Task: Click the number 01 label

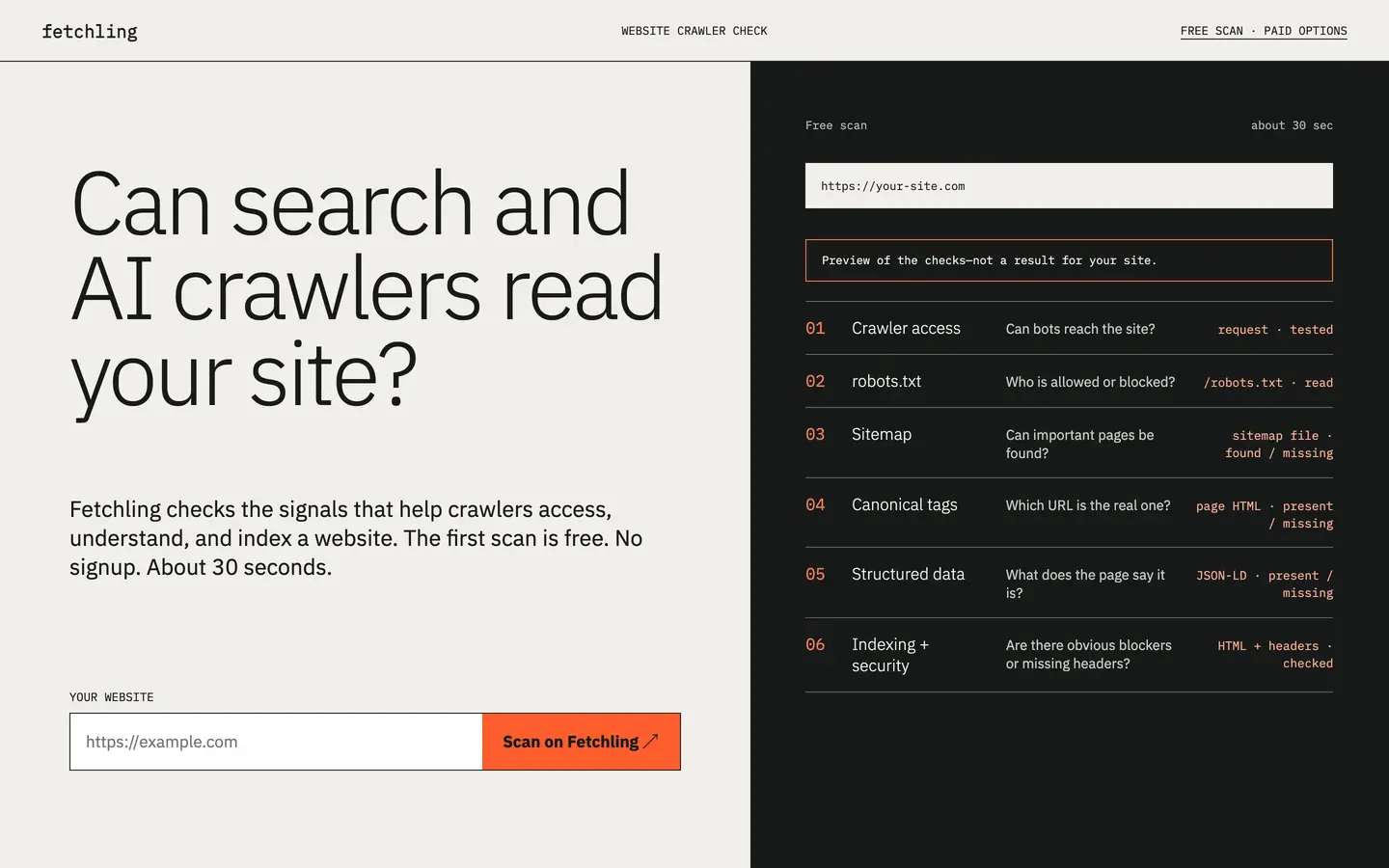Action: pyautogui.click(x=815, y=329)
